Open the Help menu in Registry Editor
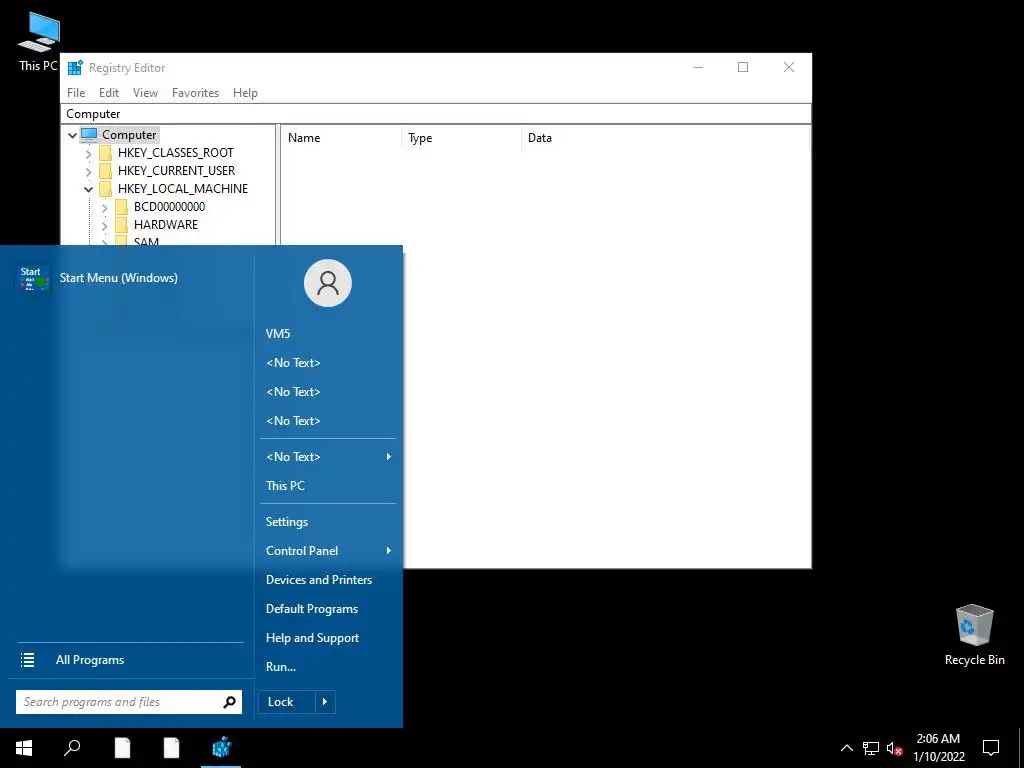This screenshot has height=768, width=1024. (x=245, y=93)
